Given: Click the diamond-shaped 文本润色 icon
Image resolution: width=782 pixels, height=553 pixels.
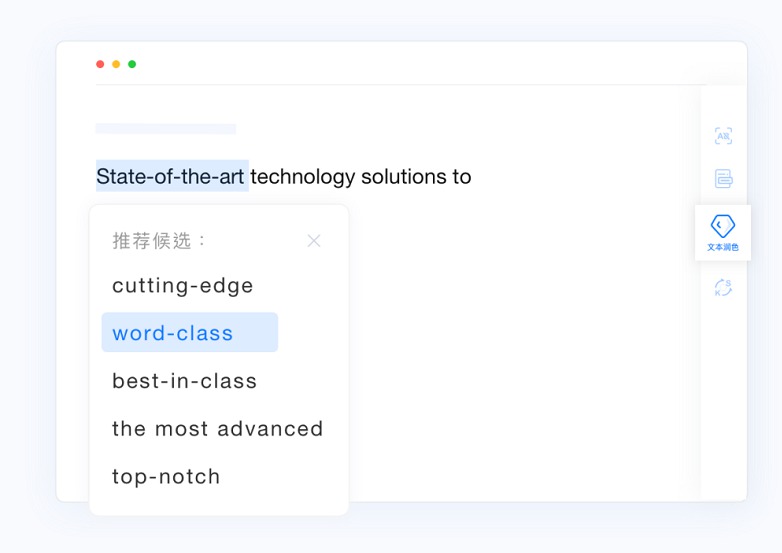Looking at the screenshot, I should [723, 226].
